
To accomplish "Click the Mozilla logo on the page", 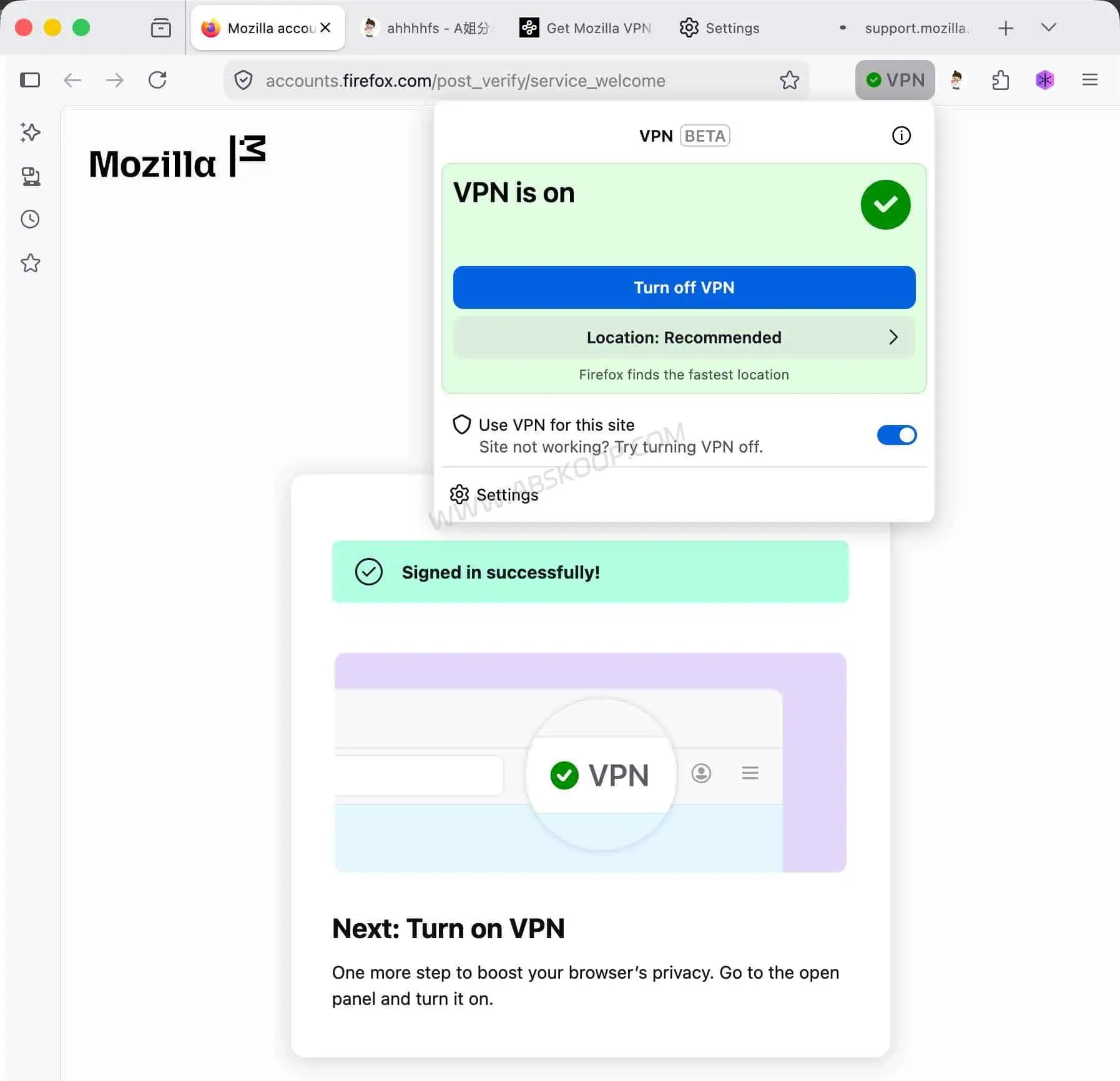I will coord(177,158).
